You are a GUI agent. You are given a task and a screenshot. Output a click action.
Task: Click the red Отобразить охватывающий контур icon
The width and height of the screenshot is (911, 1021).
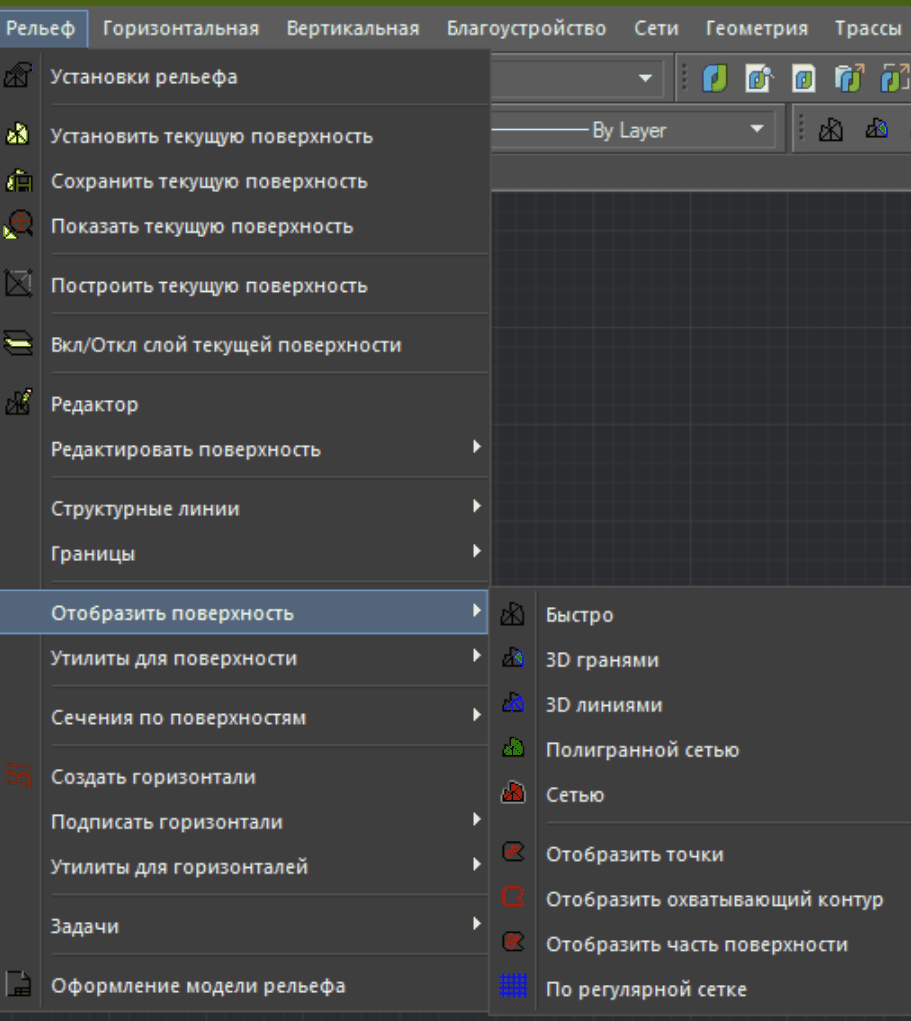tap(513, 899)
